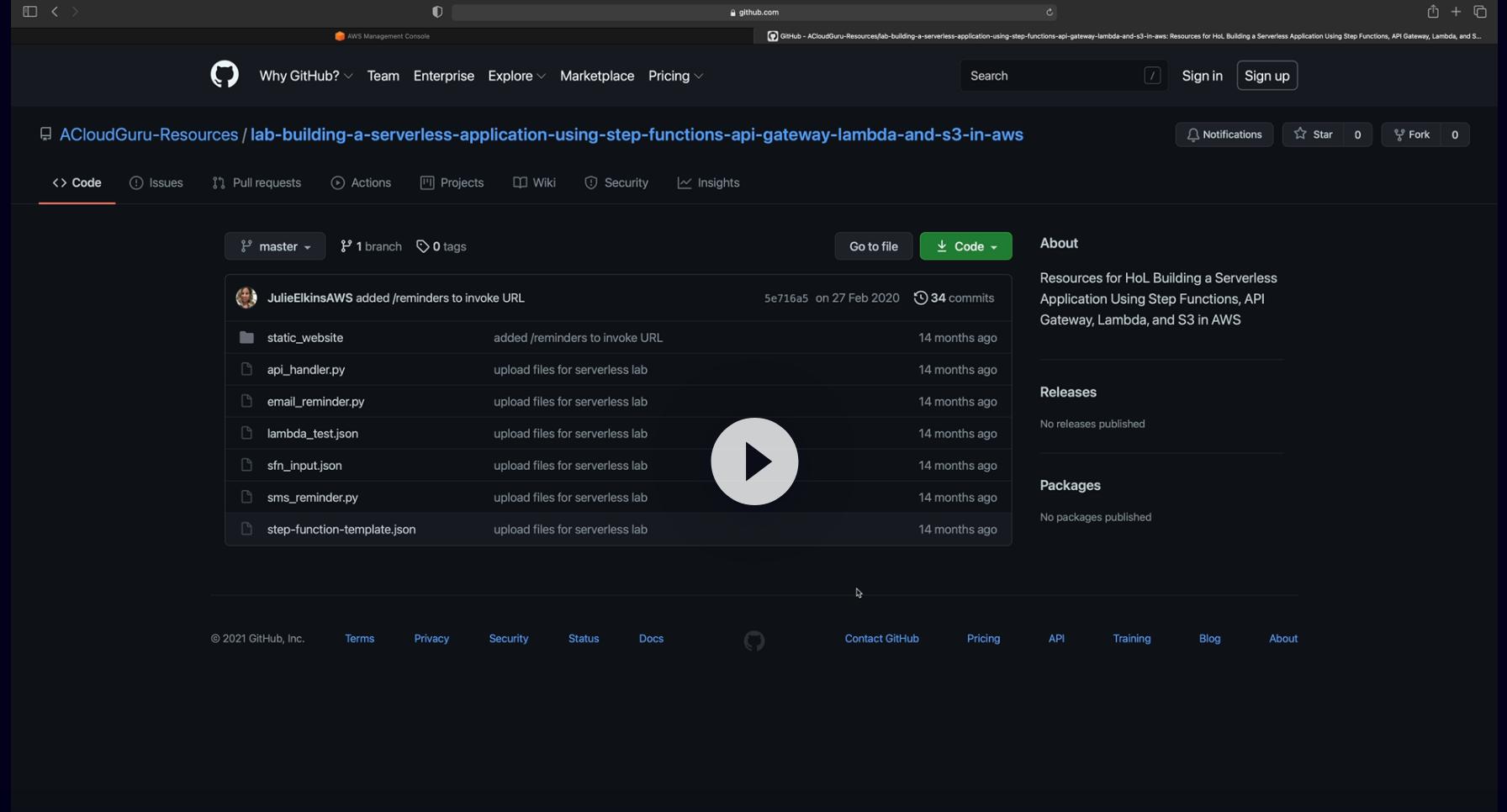The image size is (1507, 812).
Task: Focus the GitHub search field
Action: click(x=1064, y=76)
